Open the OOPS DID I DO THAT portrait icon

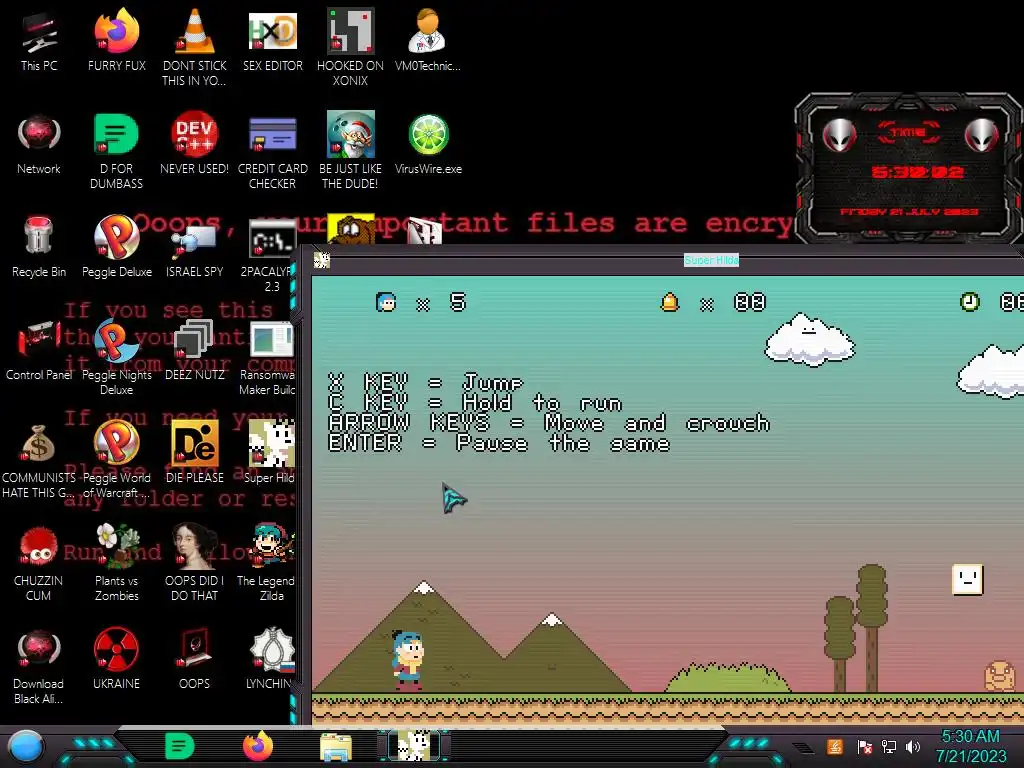[194, 564]
